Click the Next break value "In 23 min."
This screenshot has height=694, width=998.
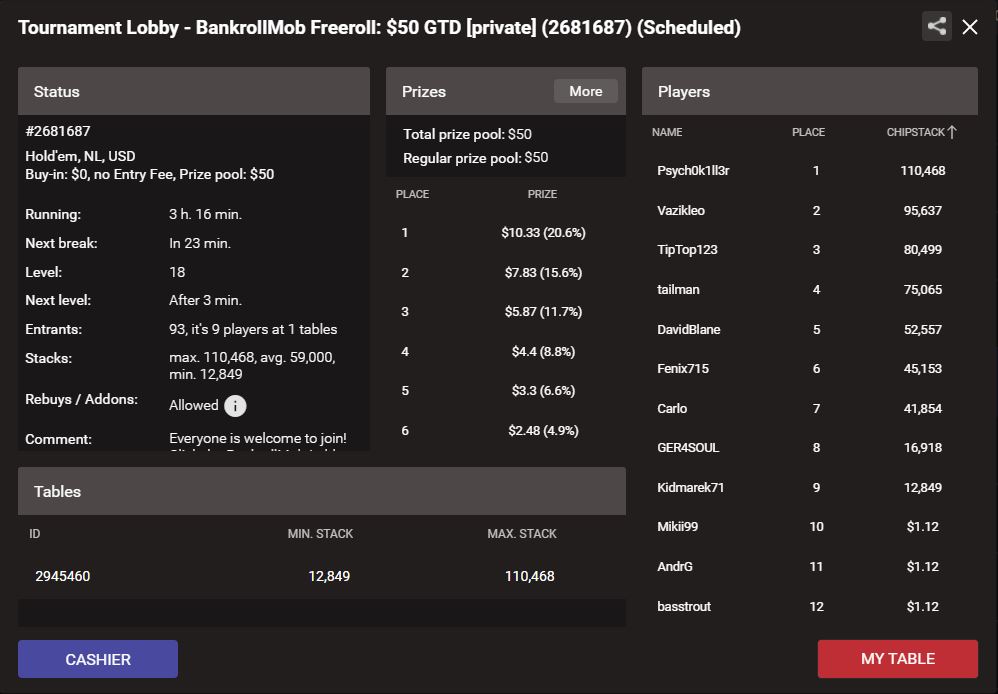[x=200, y=243]
